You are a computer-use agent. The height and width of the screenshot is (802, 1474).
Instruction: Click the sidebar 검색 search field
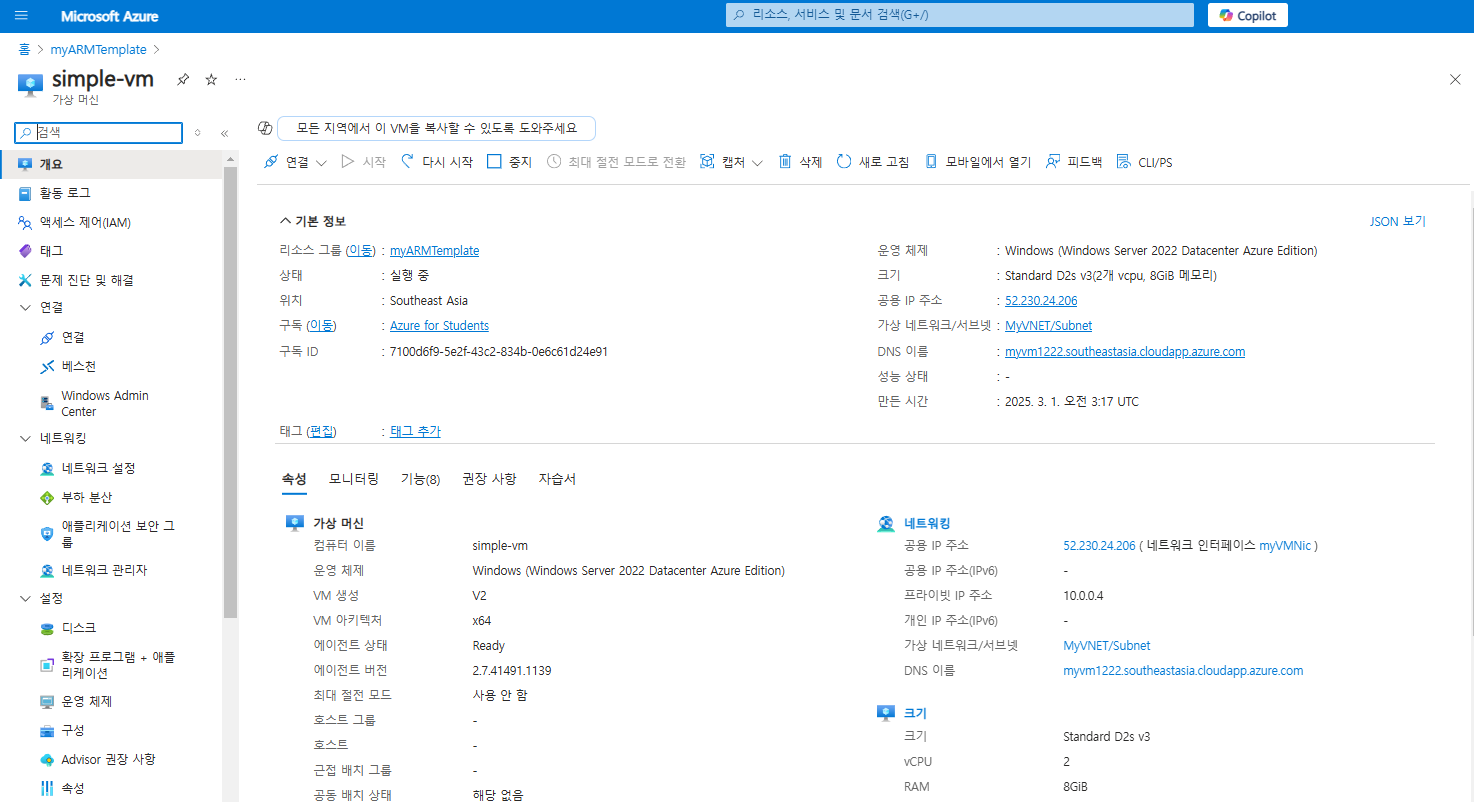tap(99, 132)
